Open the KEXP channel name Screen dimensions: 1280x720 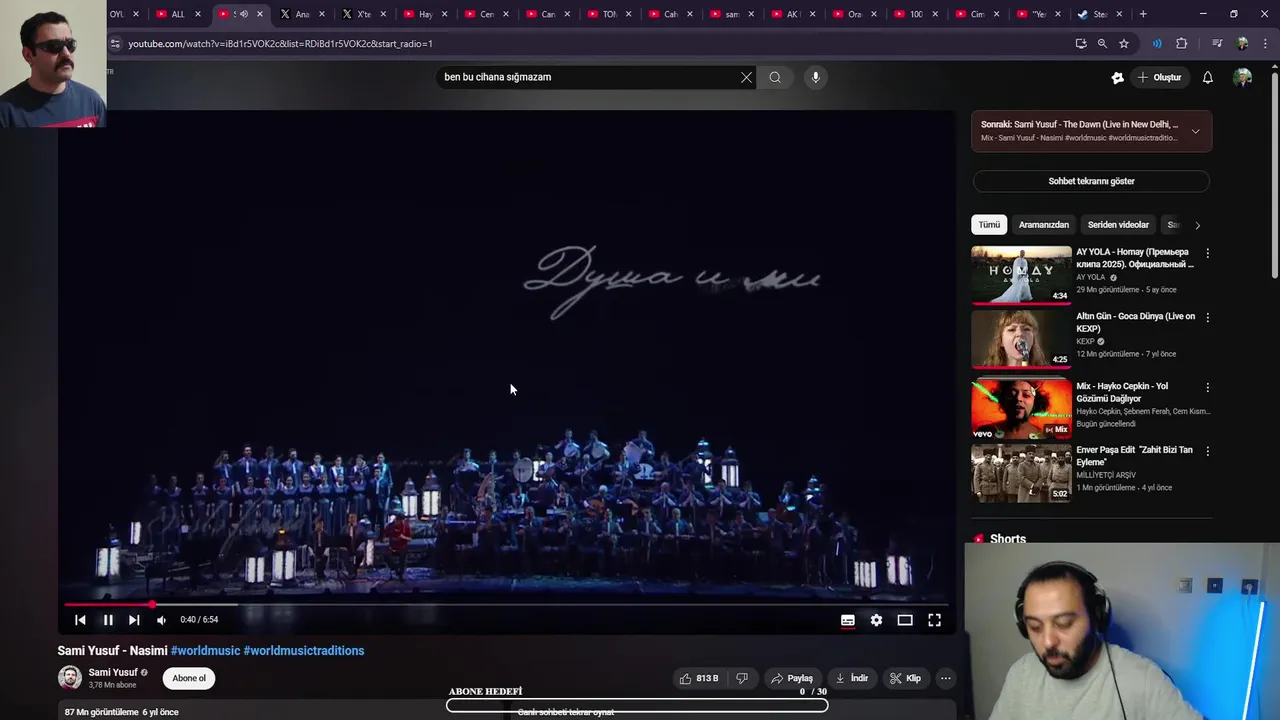1085,341
